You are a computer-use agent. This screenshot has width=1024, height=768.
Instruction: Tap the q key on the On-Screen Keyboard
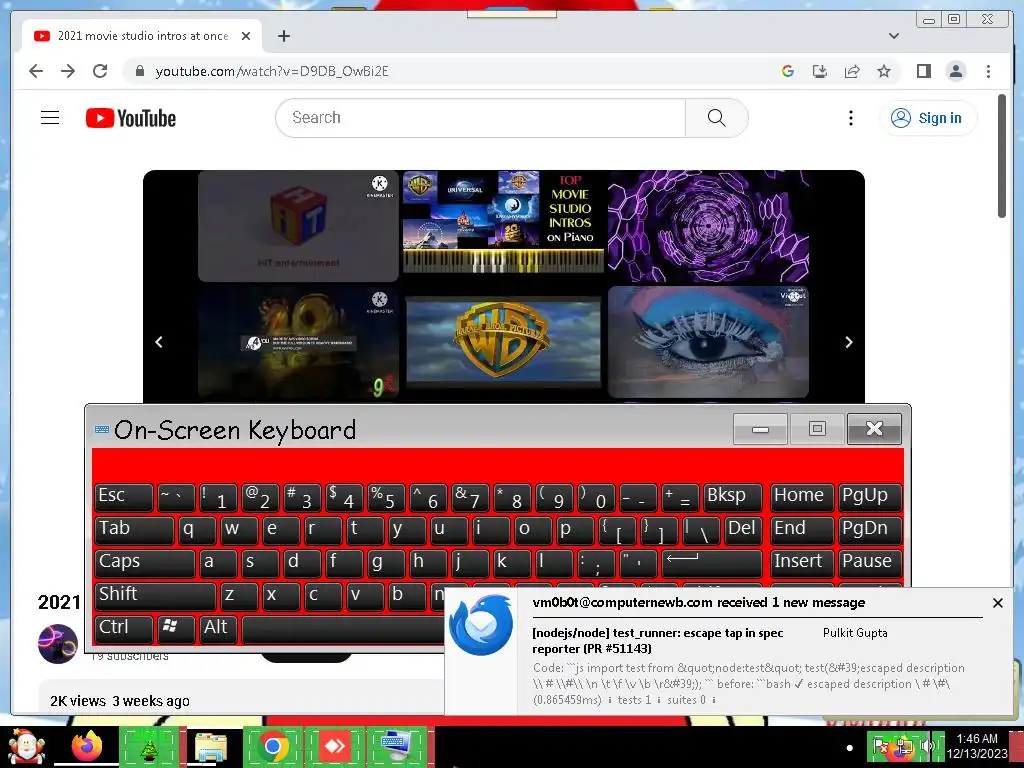(197, 530)
